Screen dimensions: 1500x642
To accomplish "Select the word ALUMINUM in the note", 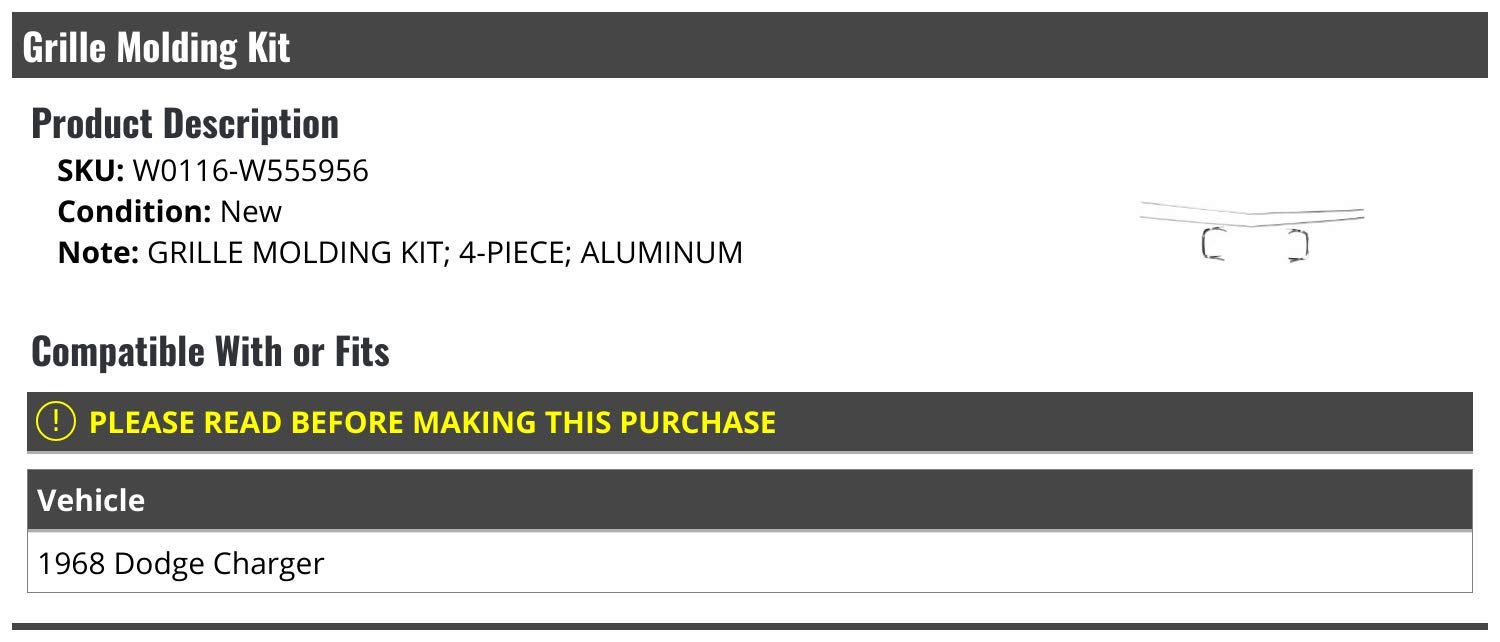I will [662, 252].
